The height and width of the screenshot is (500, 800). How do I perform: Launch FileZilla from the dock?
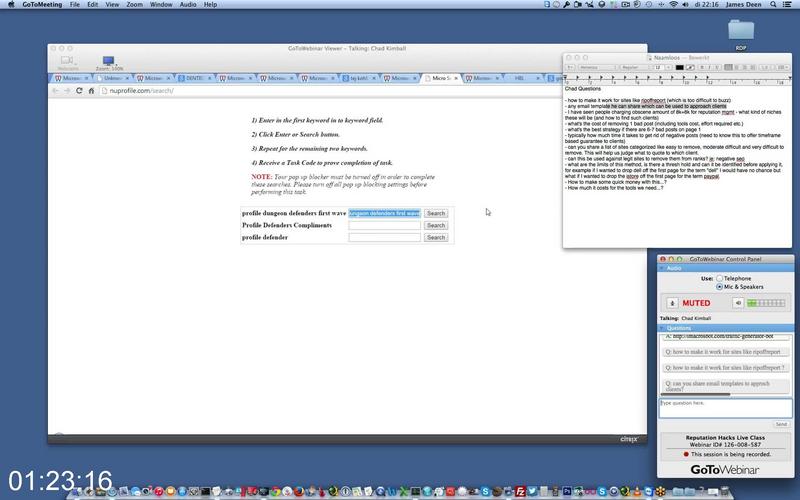pyautogui.click(x=520, y=491)
